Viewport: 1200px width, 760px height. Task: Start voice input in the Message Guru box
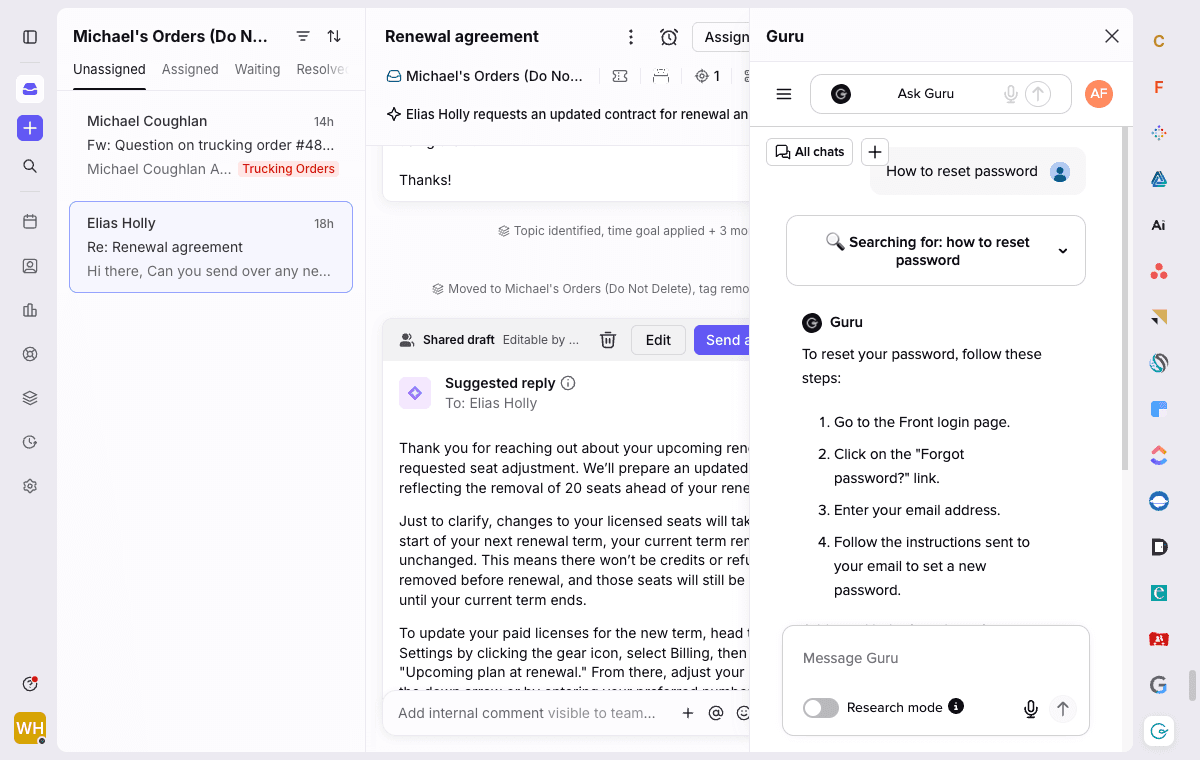(x=1030, y=708)
